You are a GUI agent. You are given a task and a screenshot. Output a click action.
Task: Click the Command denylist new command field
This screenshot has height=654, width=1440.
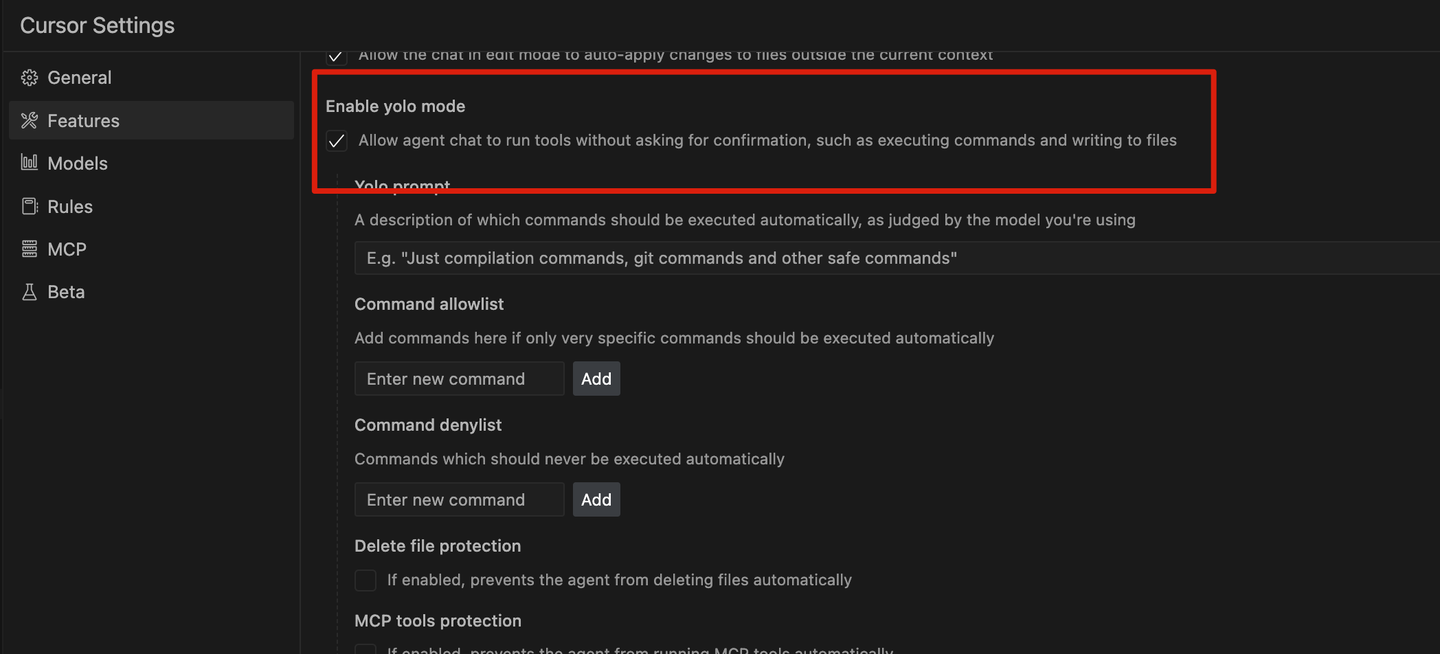pyautogui.click(x=459, y=500)
